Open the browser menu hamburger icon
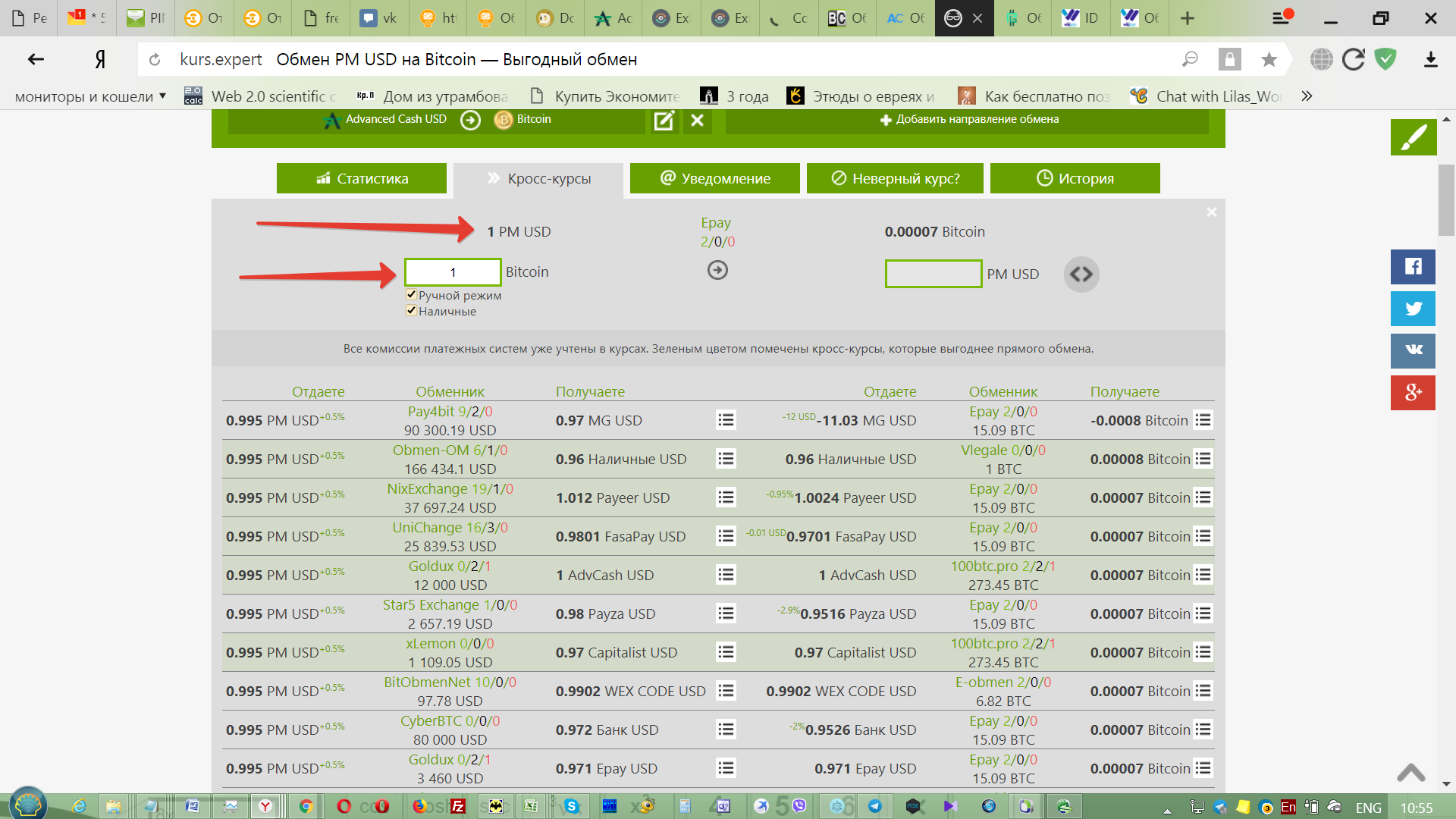Viewport: 1456px width, 819px height. coord(1282,17)
